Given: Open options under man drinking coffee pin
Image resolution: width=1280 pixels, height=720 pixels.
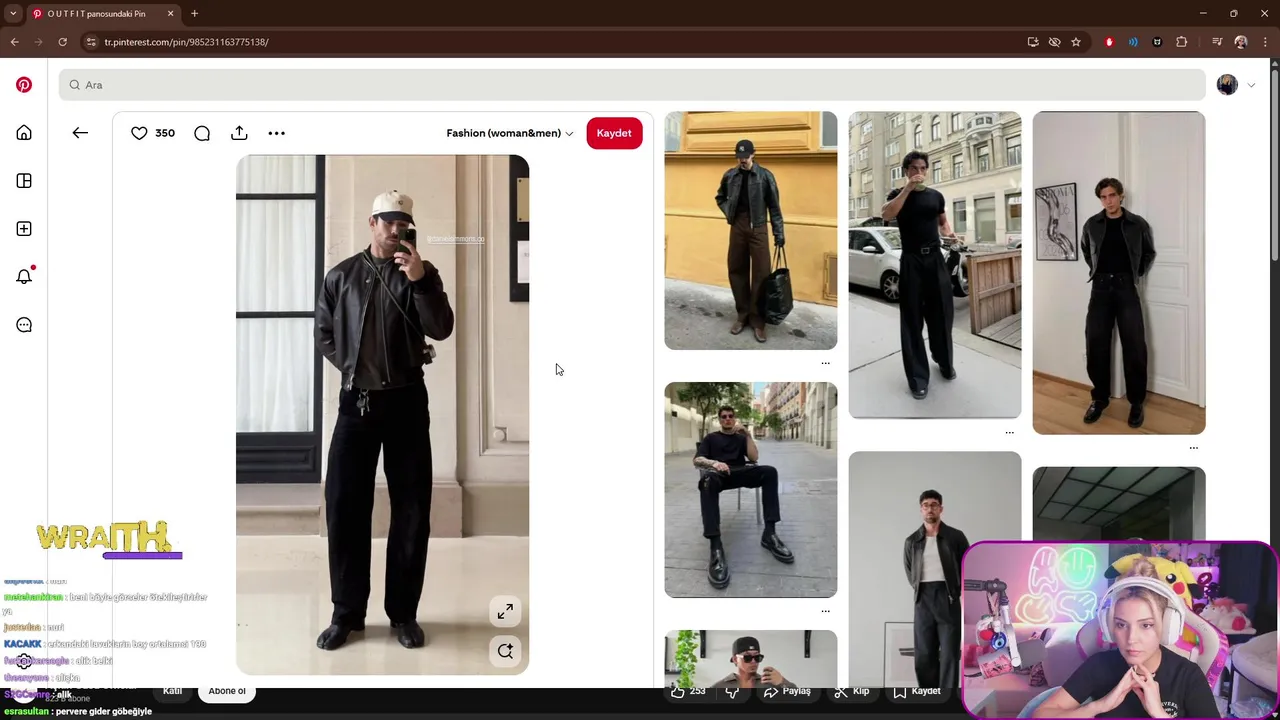Looking at the screenshot, I should coord(1009,432).
